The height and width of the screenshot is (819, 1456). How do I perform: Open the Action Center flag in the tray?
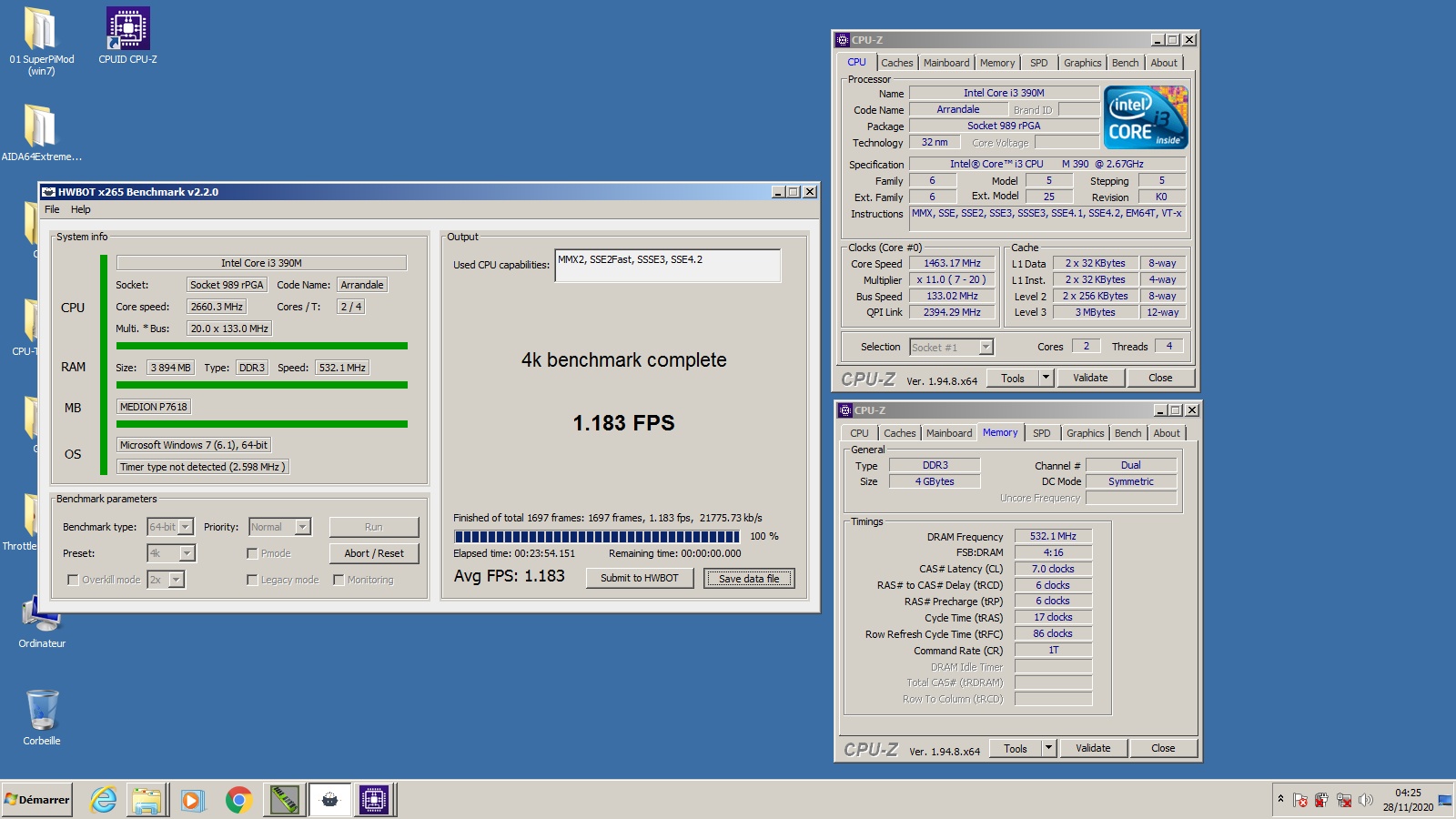1300,800
